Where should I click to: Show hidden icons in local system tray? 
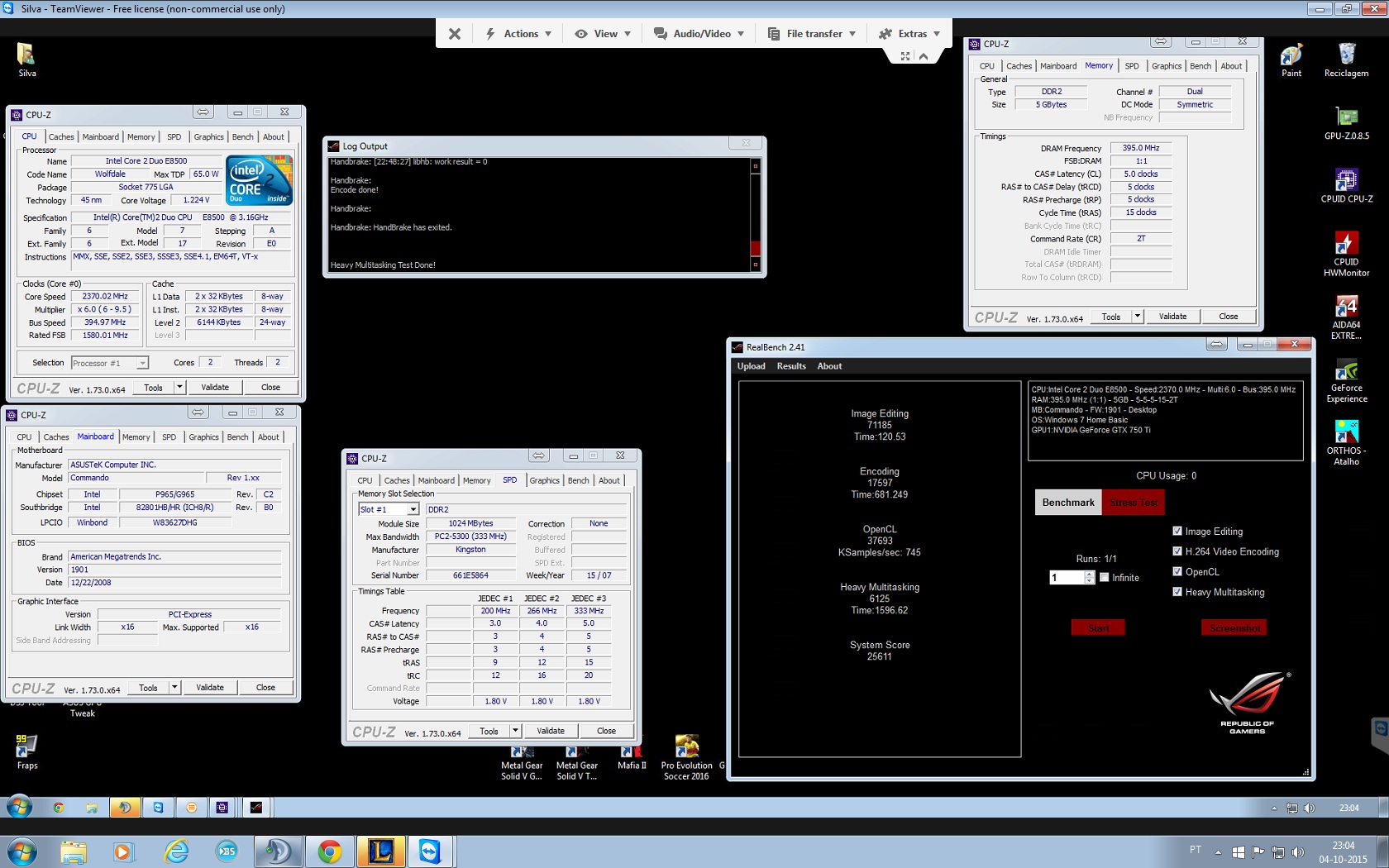tap(1218, 851)
